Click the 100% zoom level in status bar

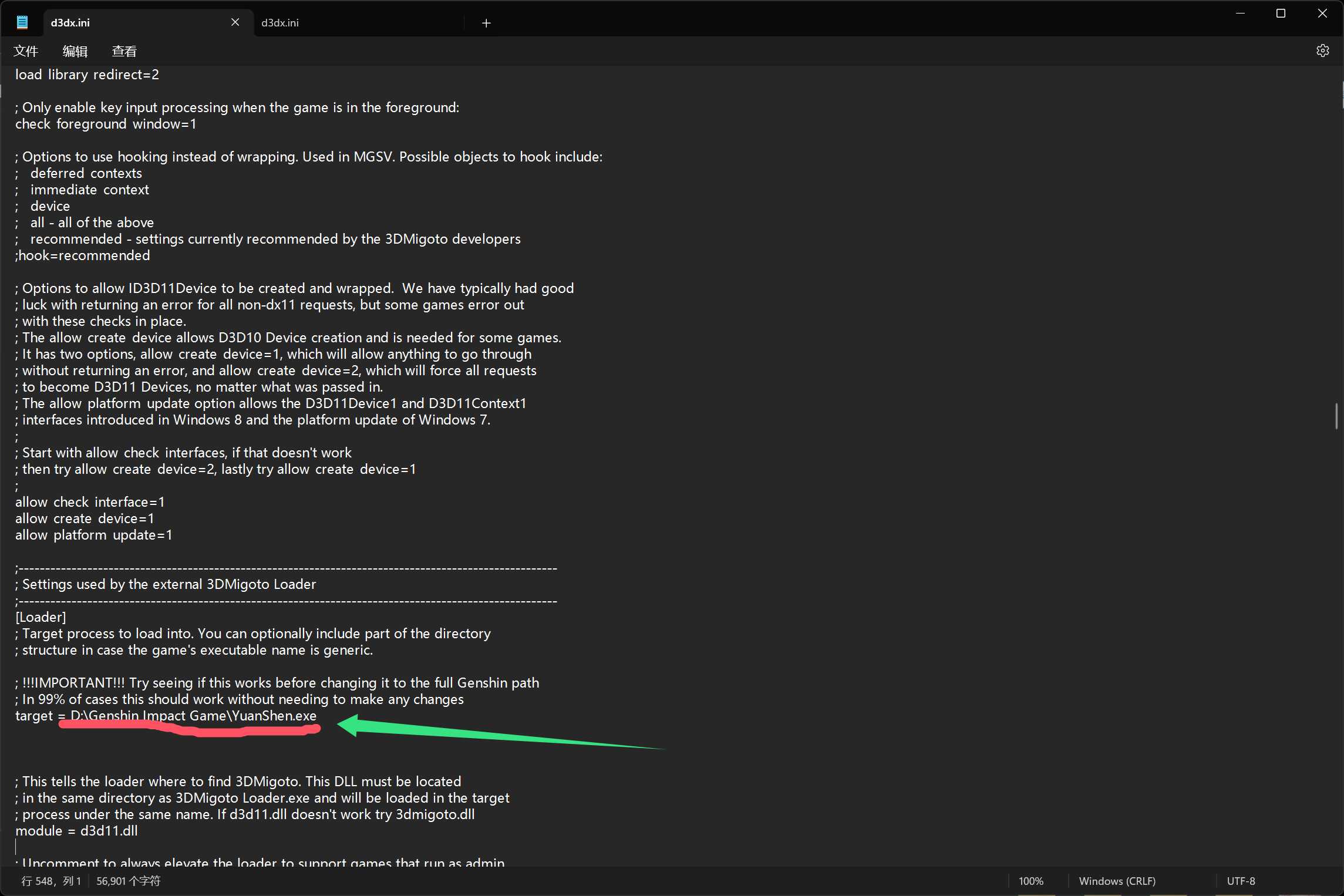click(x=1030, y=881)
